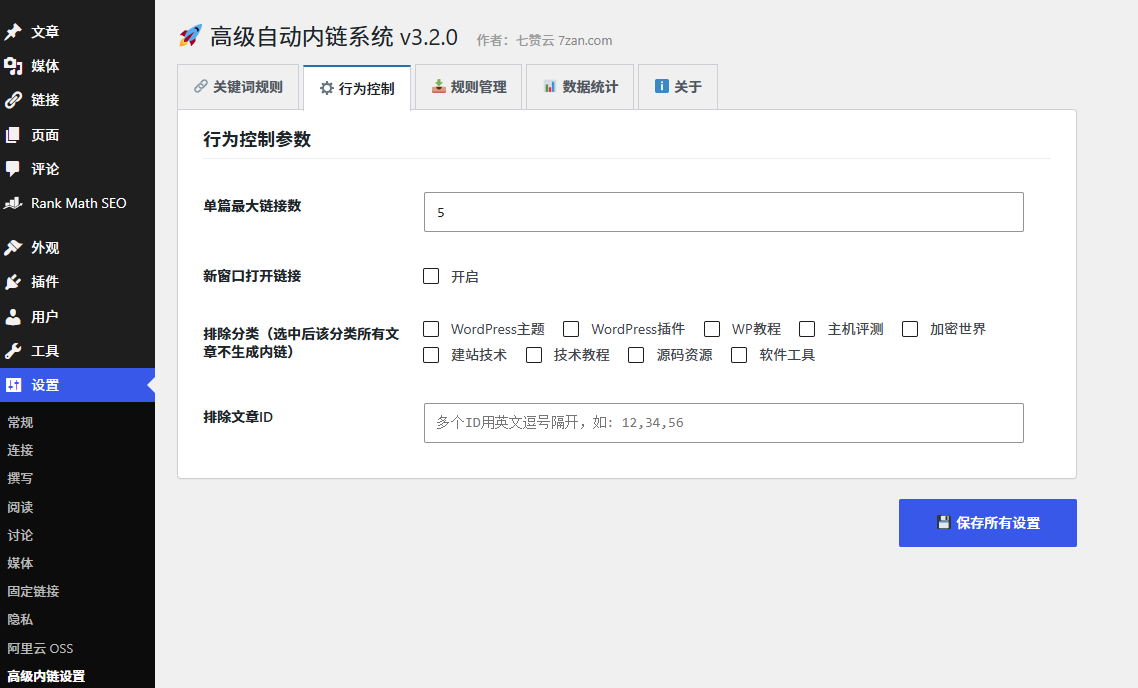Click the download icon on 规则管理 tab
Image resolution: width=1138 pixels, height=688 pixels.
(x=438, y=86)
